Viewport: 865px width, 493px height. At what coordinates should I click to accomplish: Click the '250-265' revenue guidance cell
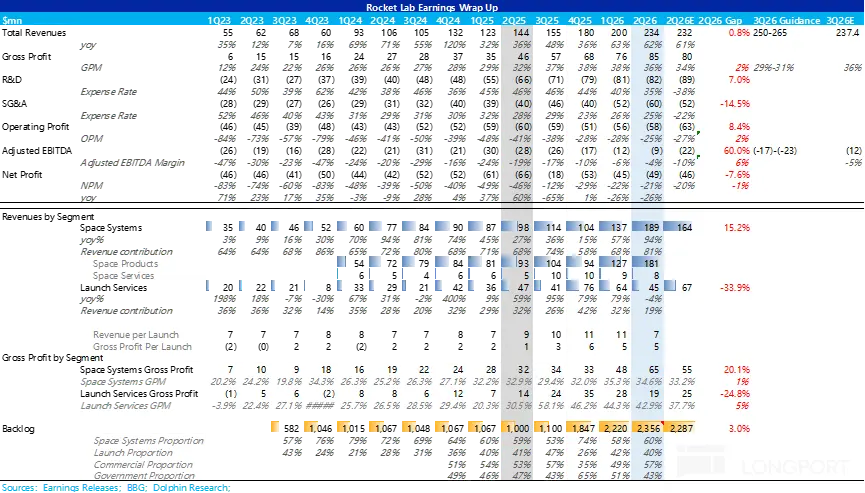[x=770, y=33]
